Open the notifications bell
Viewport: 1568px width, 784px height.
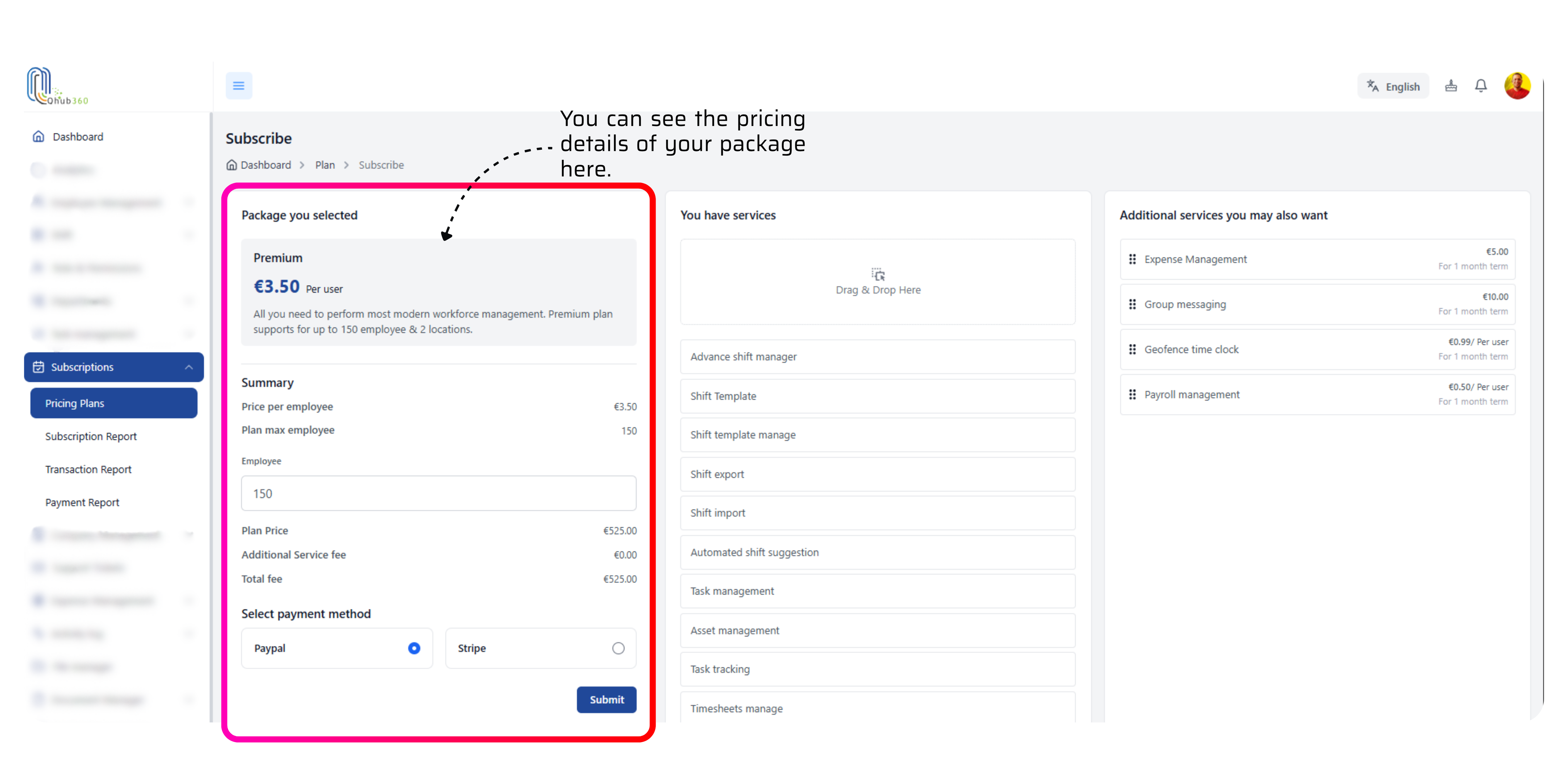(x=1480, y=86)
